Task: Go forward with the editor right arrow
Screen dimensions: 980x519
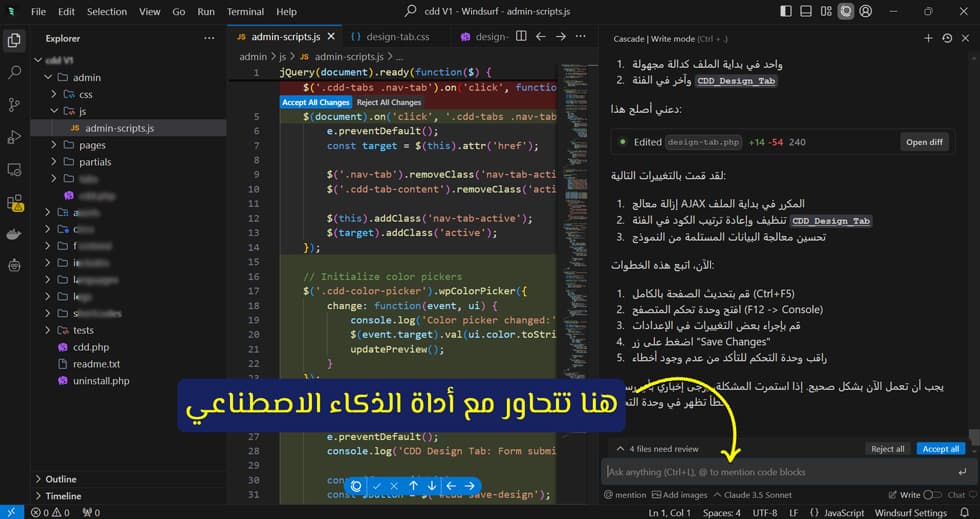Action: point(561,36)
